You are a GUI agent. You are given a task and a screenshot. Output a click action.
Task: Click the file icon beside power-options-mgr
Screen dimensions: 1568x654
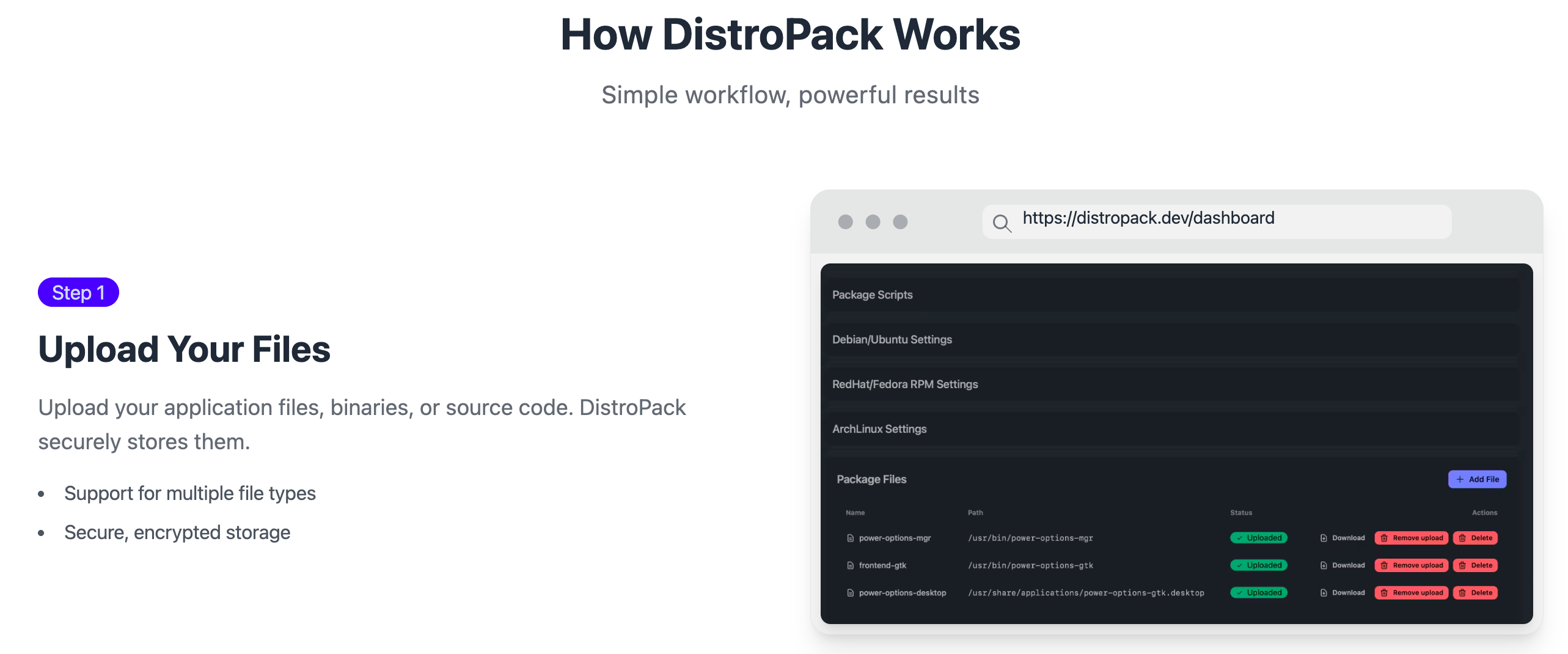pyautogui.click(x=850, y=538)
